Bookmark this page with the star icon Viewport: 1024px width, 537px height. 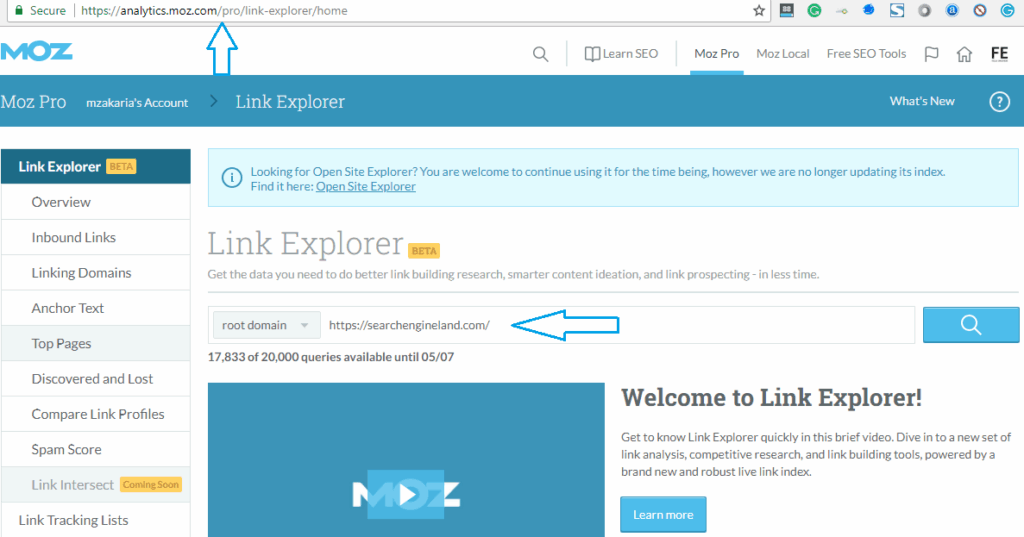click(x=758, y=10)
